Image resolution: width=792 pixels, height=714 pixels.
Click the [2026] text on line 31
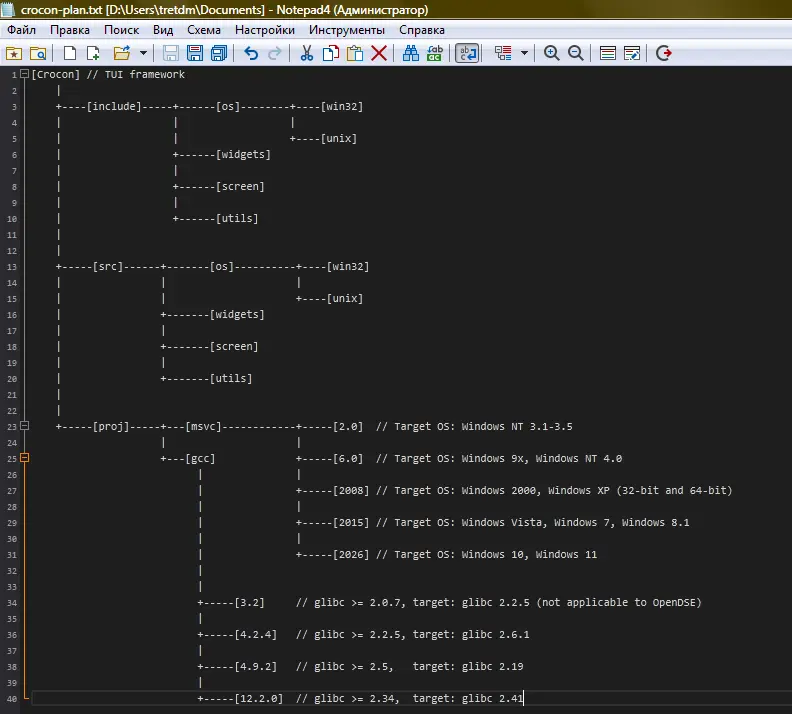click(351, 554)
